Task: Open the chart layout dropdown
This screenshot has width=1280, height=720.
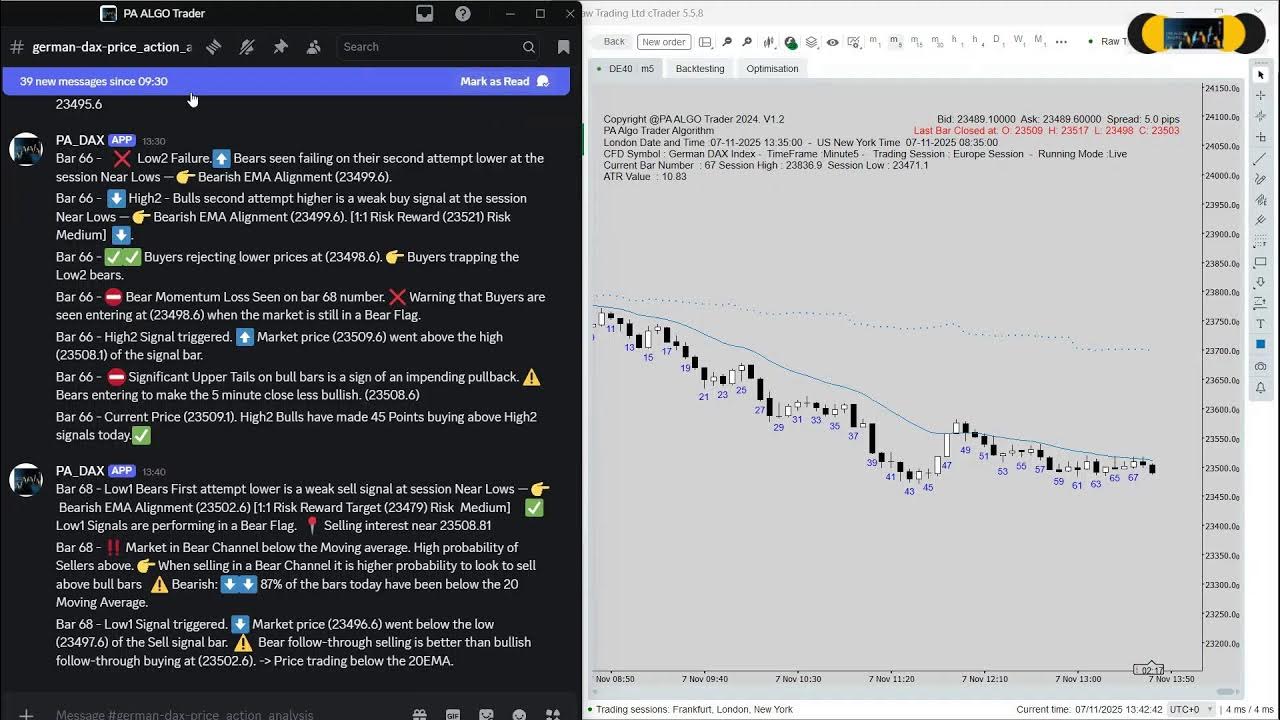Action: click(705, 43)
